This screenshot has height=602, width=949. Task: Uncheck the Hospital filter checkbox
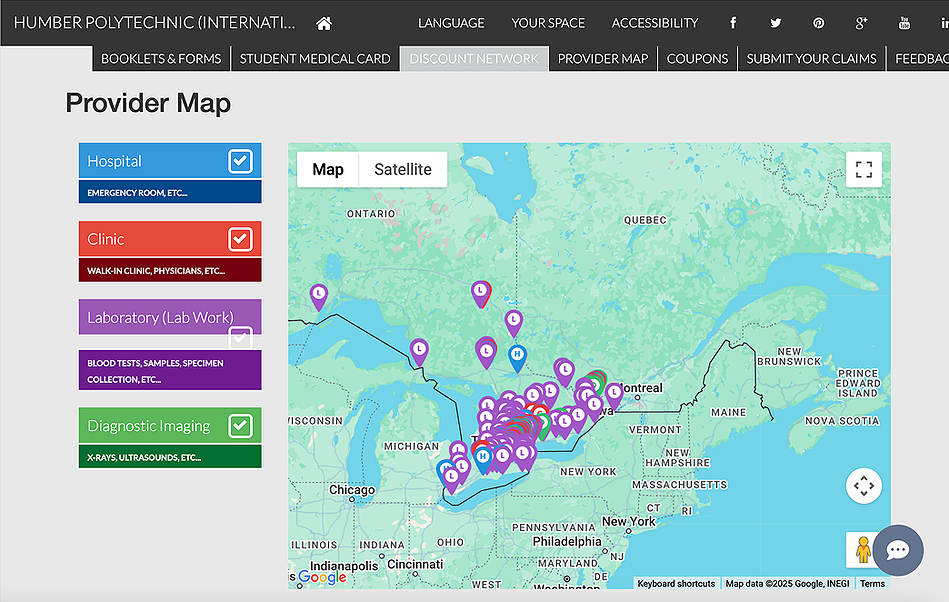[x=240, y=161]
